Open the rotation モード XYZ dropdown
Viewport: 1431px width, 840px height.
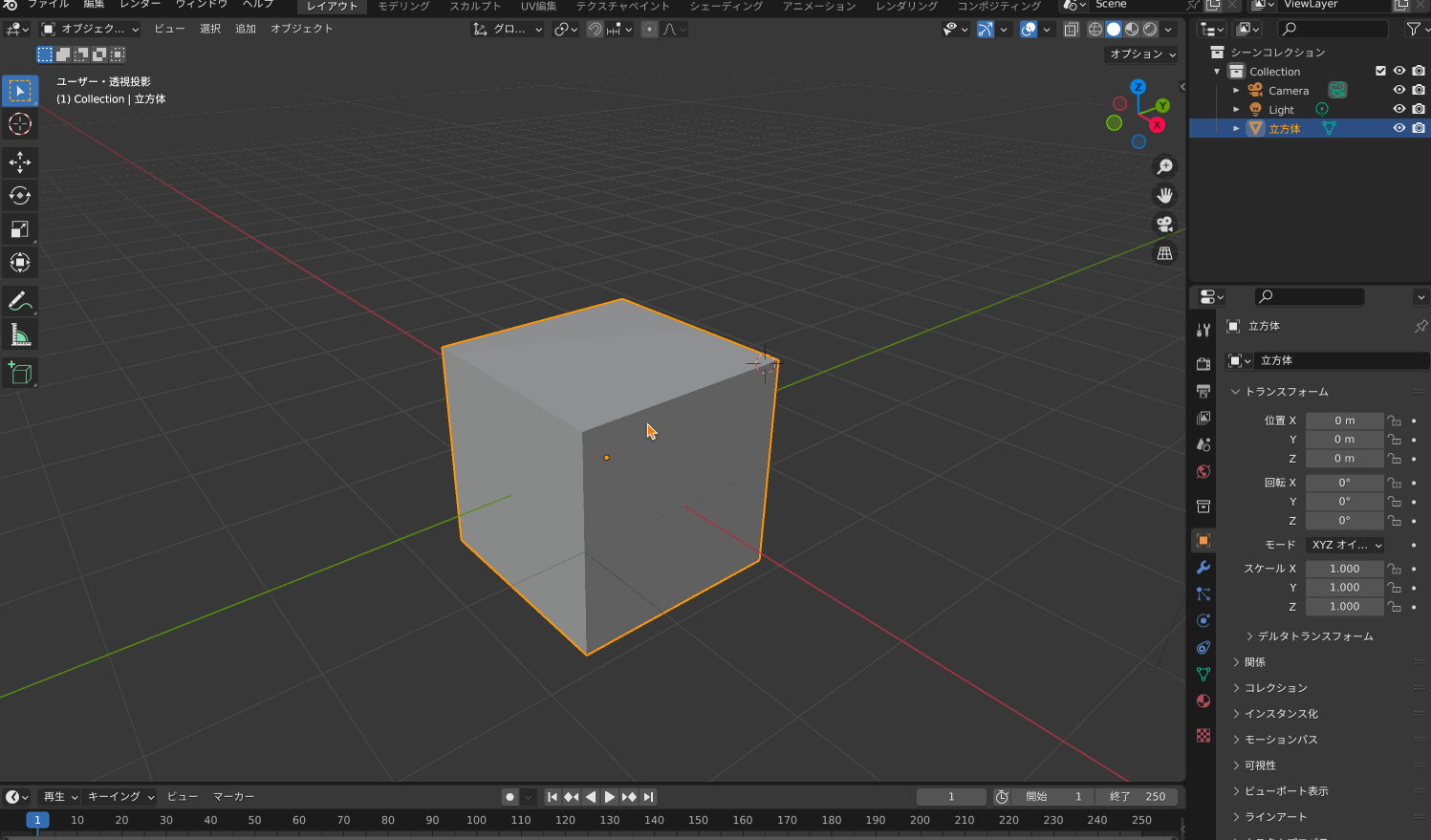1346,545
